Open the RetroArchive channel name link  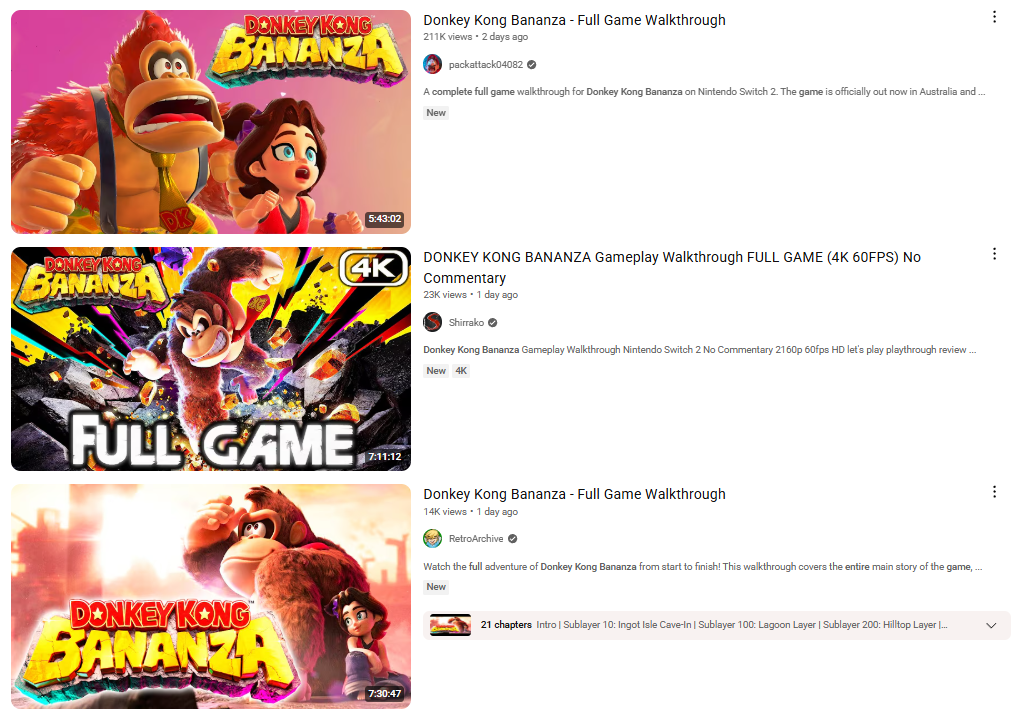(476, 539)
